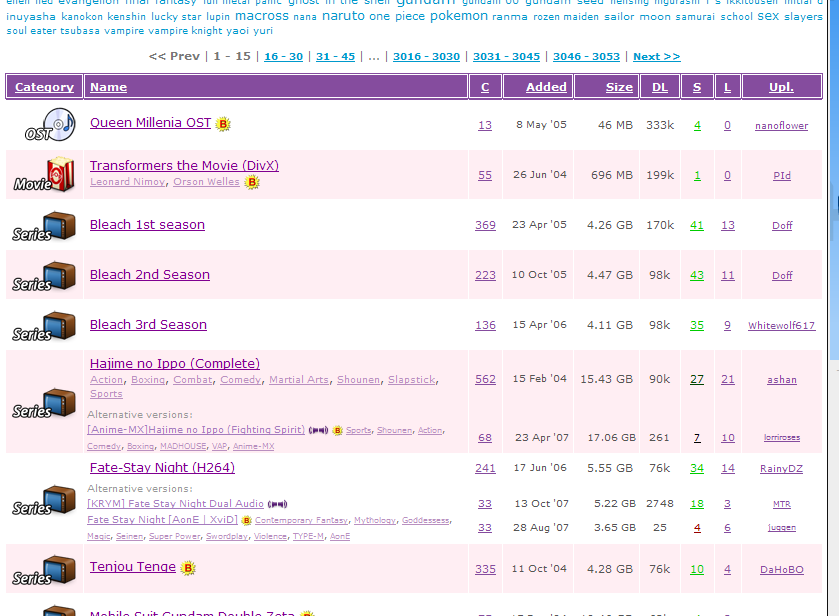Click Series icon beside Bleach 2nd Season
Screen dimensions: 839x616
pyautogui.click(x=44, y=276)
